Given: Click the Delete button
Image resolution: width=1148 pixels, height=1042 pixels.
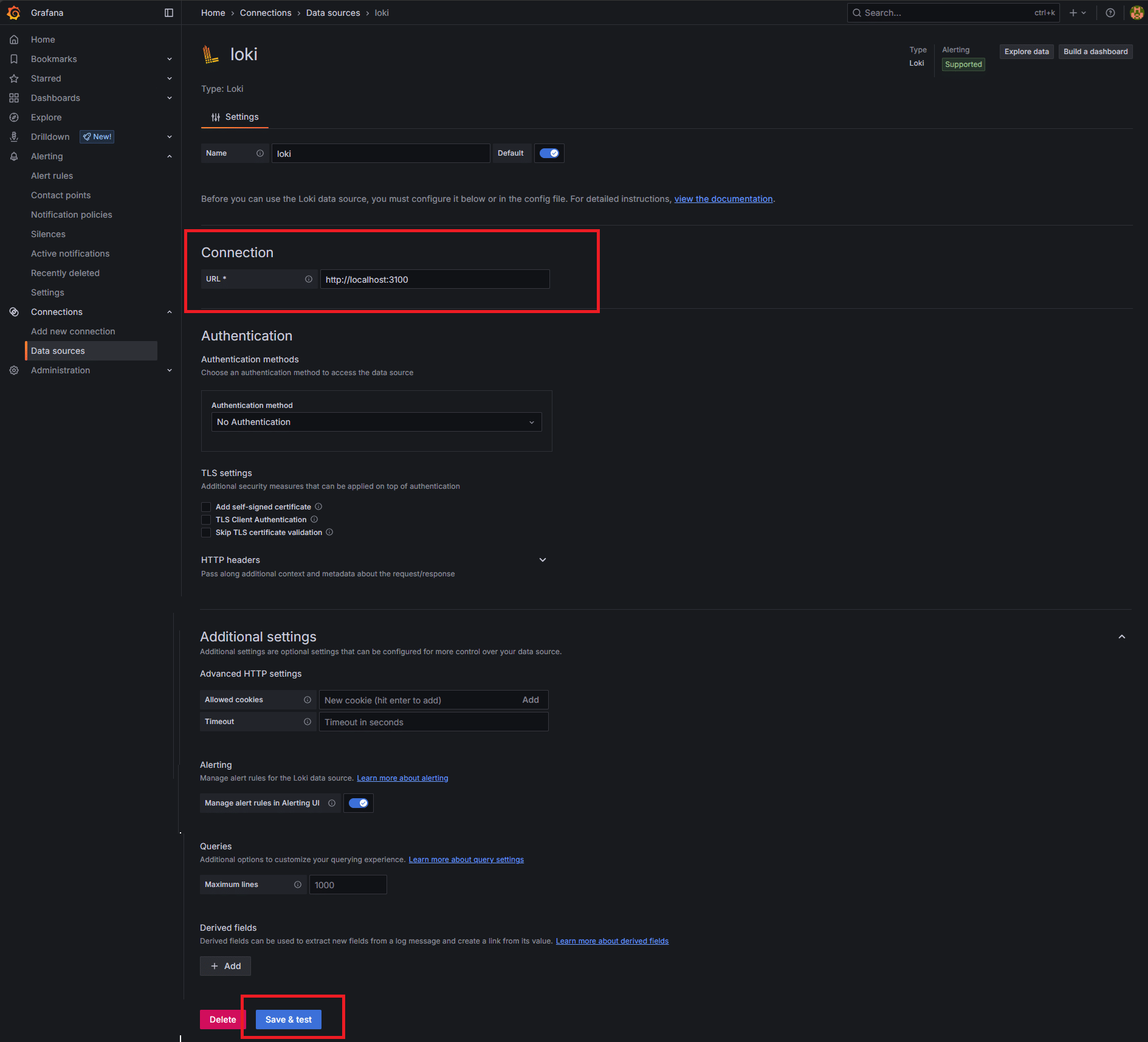Looking at the screenshot, I should [x=222, y=1020].
